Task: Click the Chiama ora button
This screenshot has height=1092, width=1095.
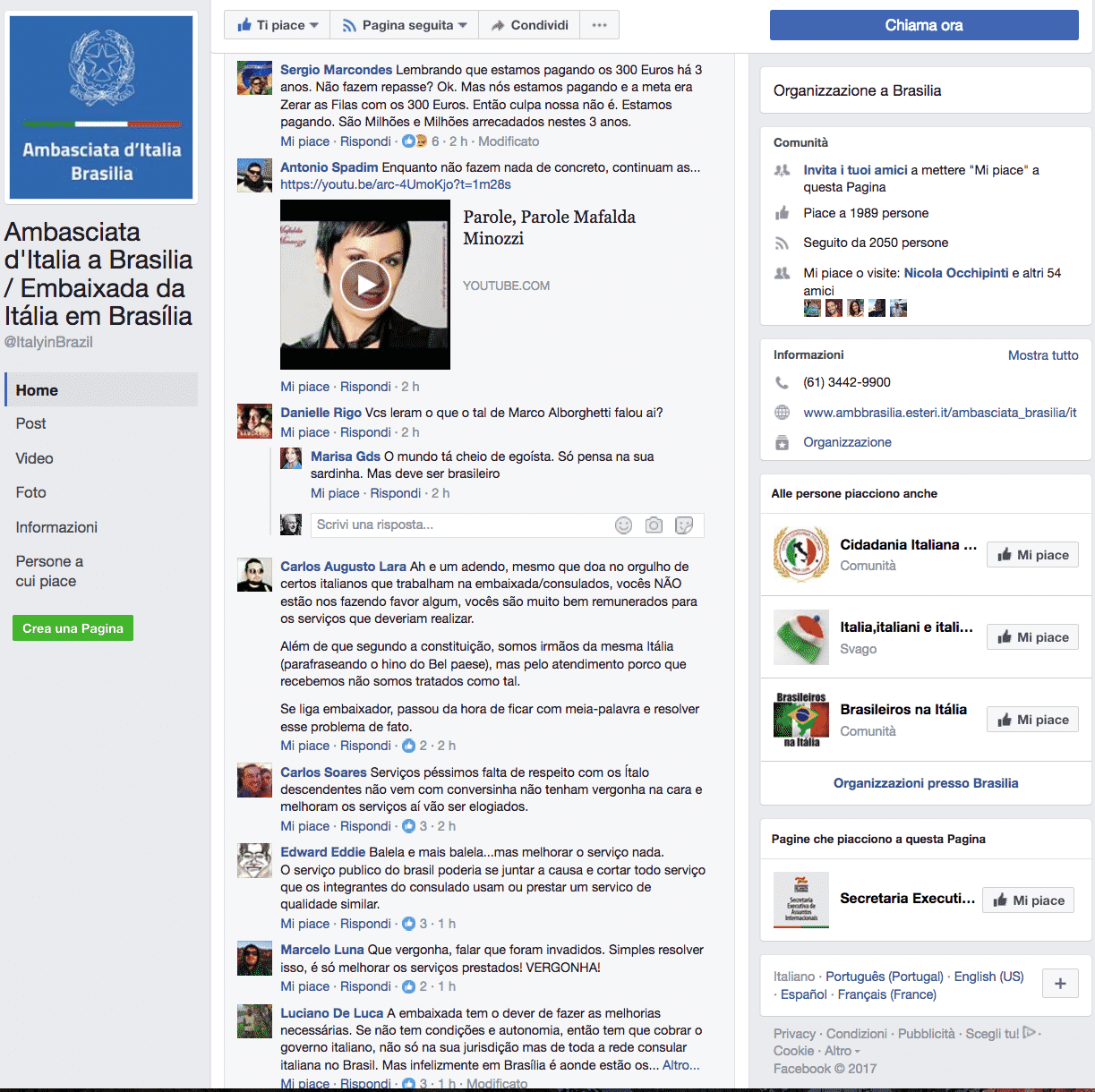Action: [924, 25]
